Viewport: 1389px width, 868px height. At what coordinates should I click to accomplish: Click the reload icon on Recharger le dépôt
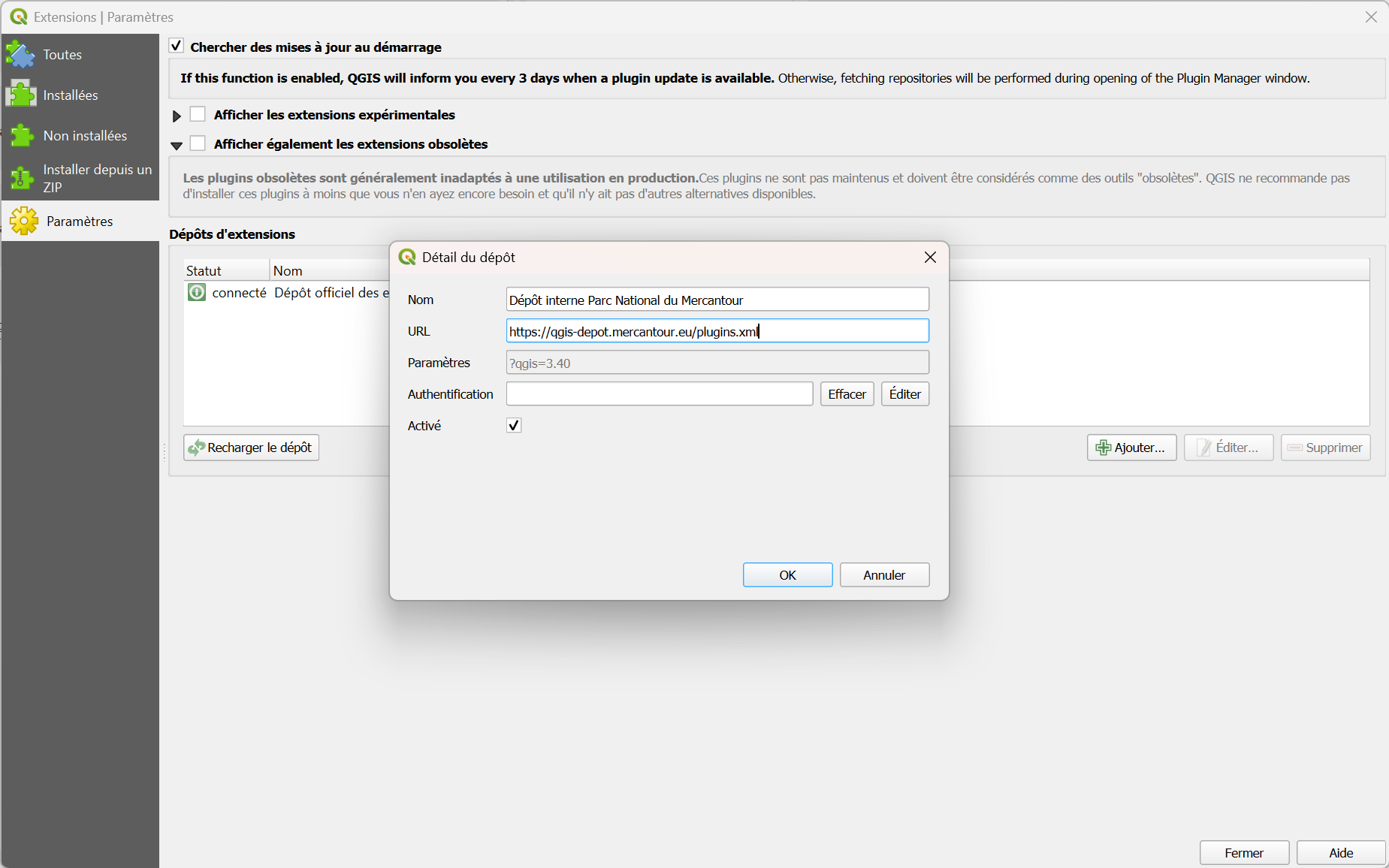pos(197,448)
